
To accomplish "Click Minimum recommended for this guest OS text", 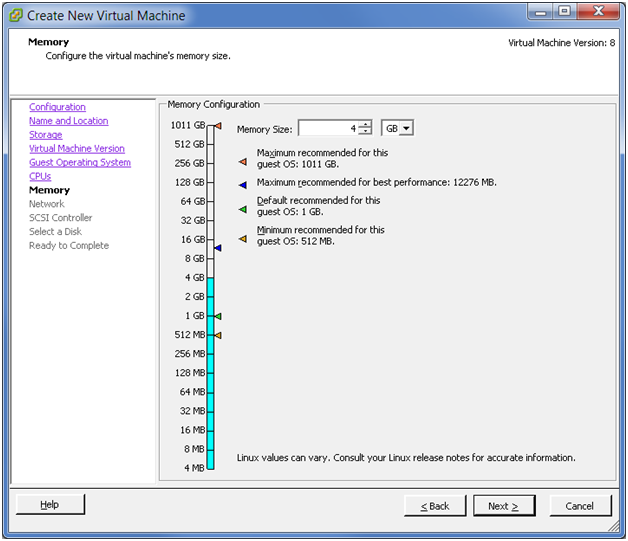I will pos(320,235).
